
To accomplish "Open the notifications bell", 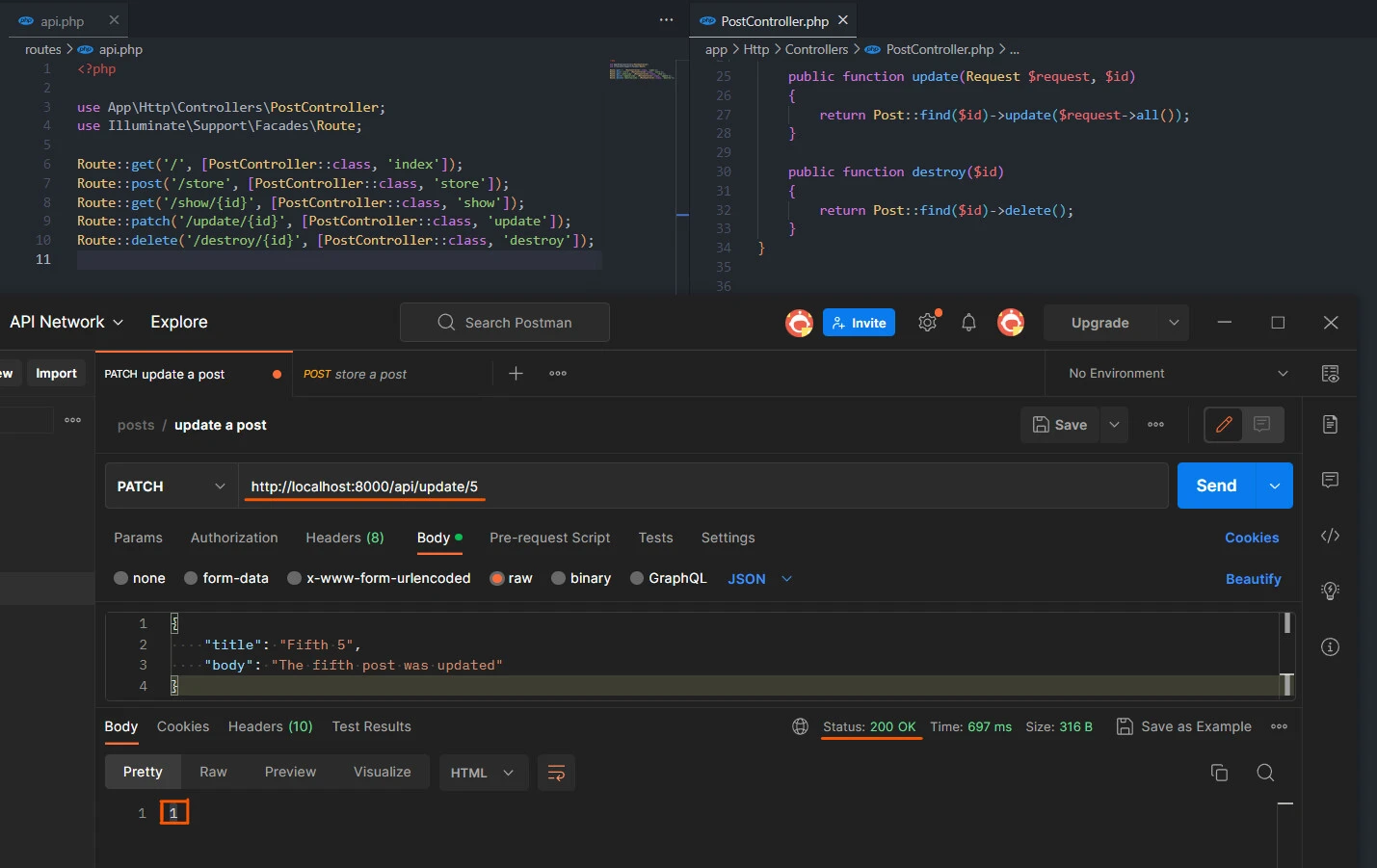I will point(968,323).
